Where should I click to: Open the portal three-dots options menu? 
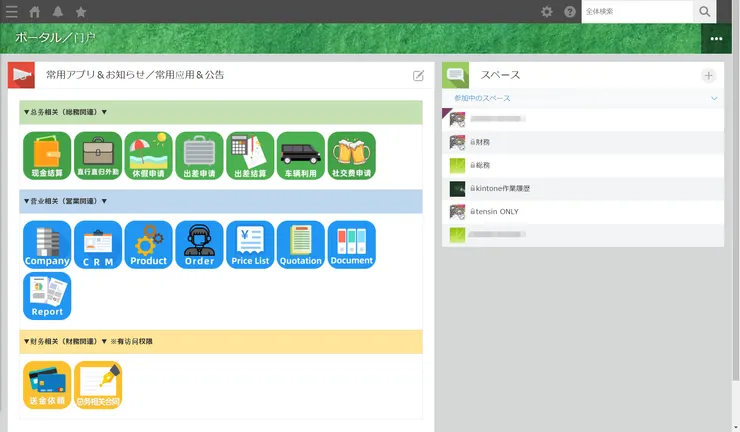pos(716,39)
